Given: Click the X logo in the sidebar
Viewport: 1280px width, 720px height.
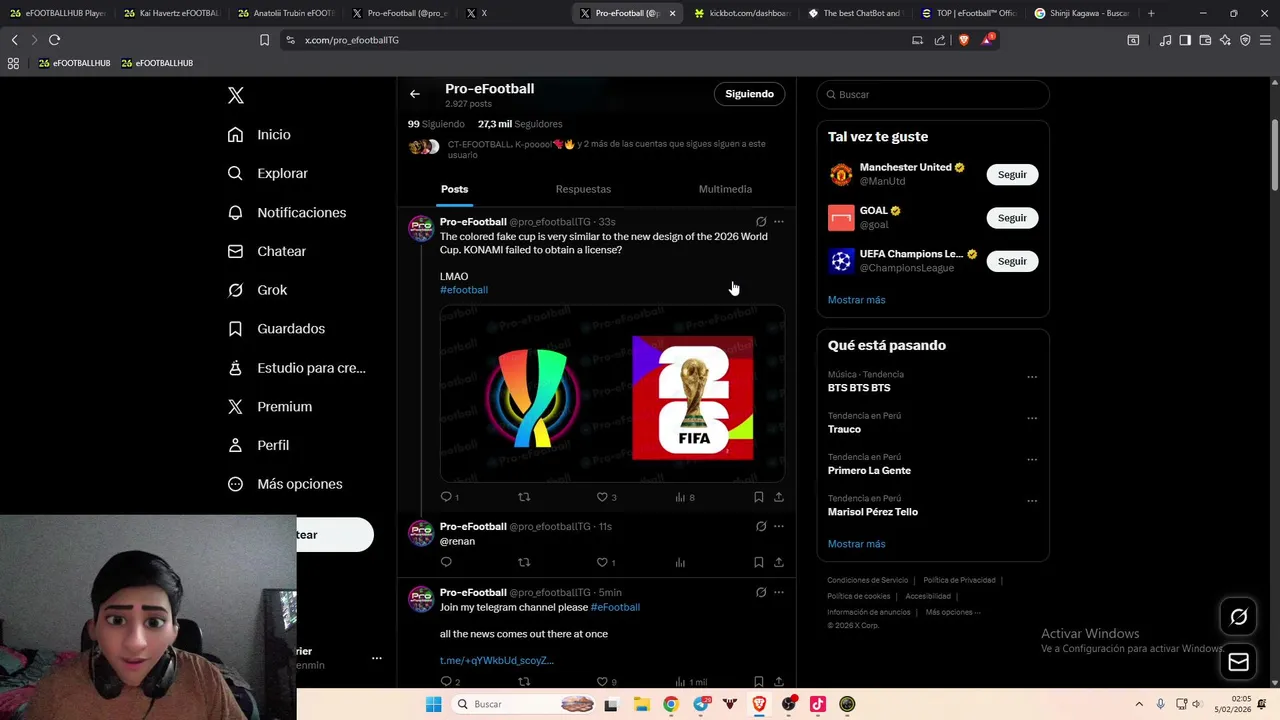Looking at the screenshot, I should click(236, 95).
